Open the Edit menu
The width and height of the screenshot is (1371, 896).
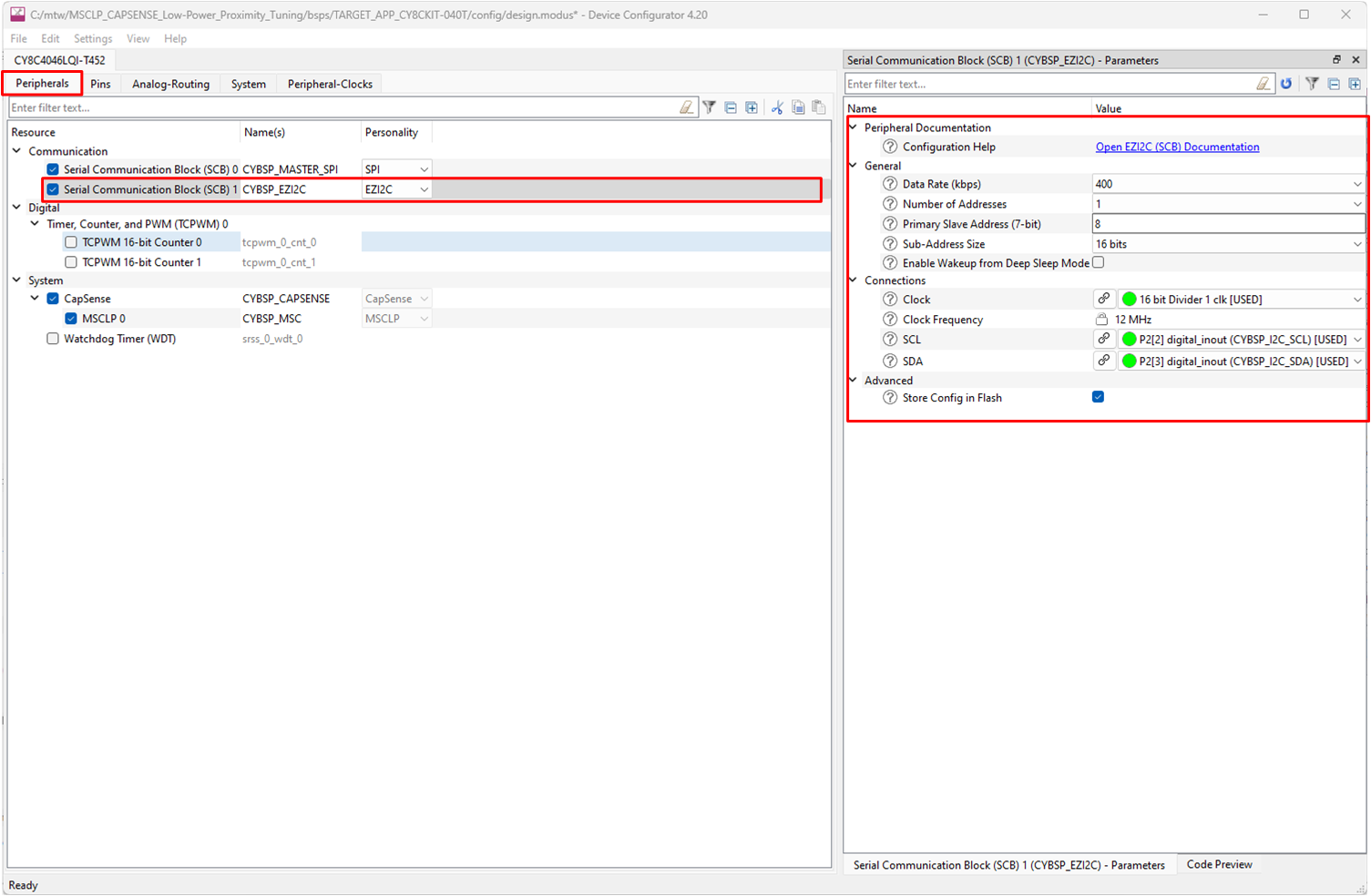(50, 38)
